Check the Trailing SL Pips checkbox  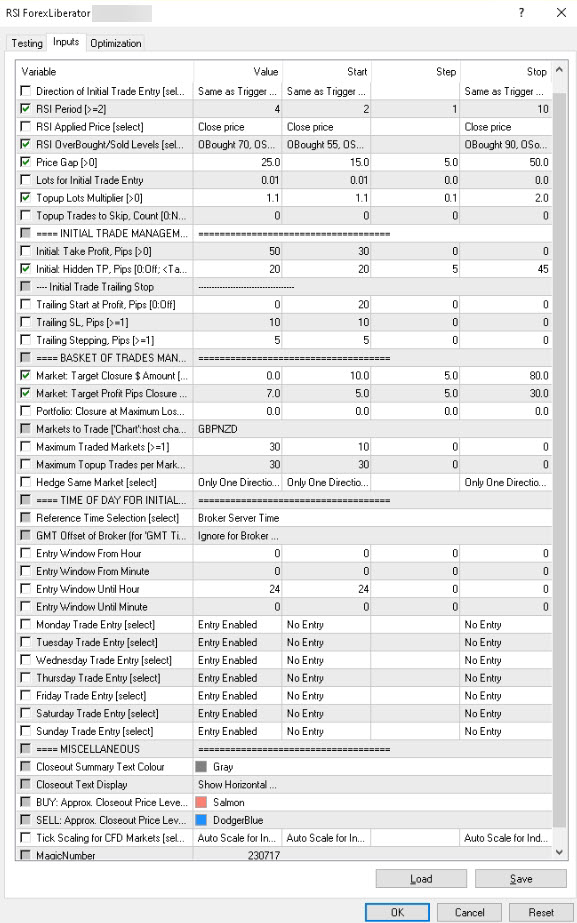[25, 322]
